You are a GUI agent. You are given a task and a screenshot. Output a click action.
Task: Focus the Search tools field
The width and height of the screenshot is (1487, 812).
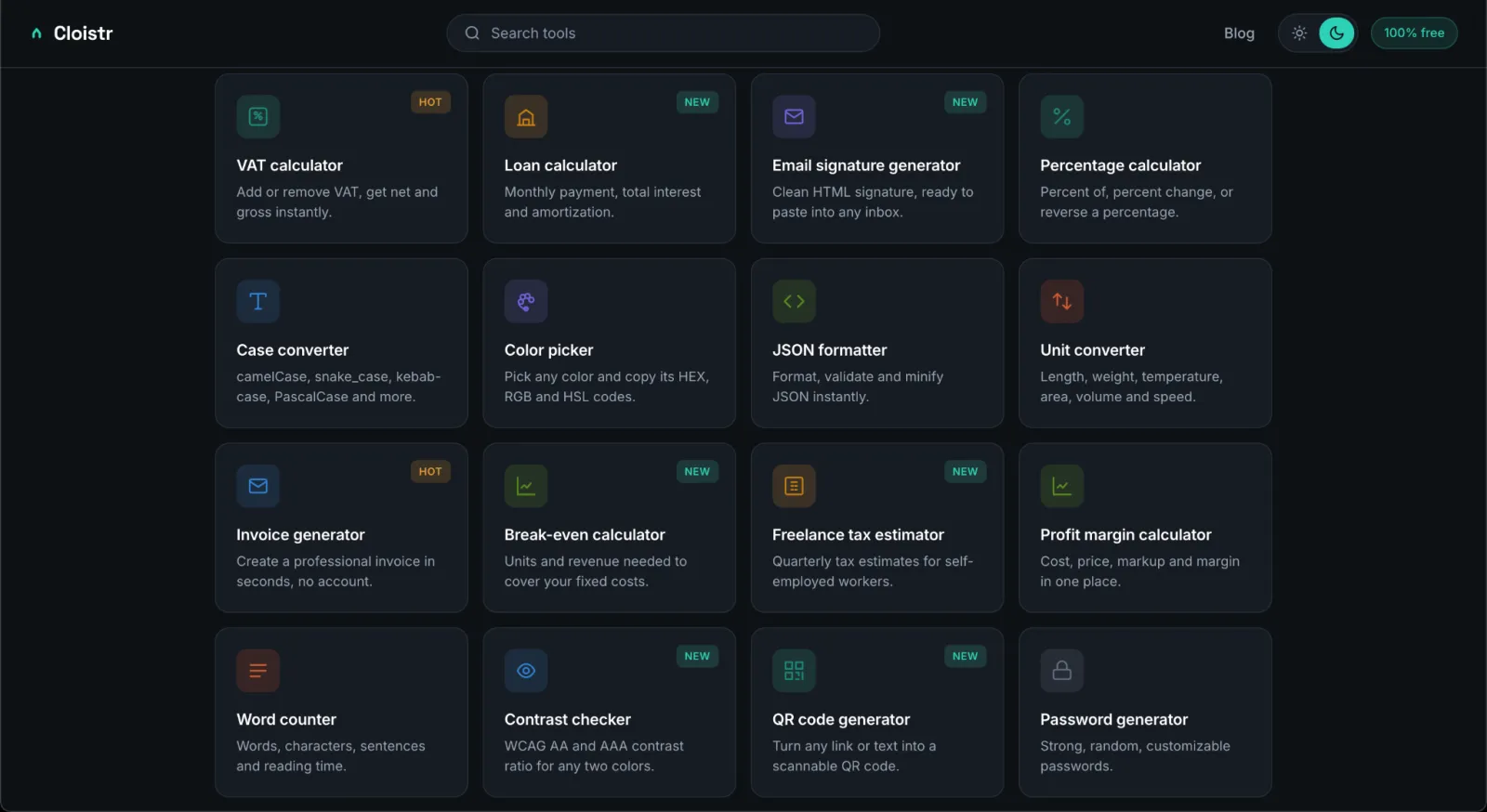664,33
